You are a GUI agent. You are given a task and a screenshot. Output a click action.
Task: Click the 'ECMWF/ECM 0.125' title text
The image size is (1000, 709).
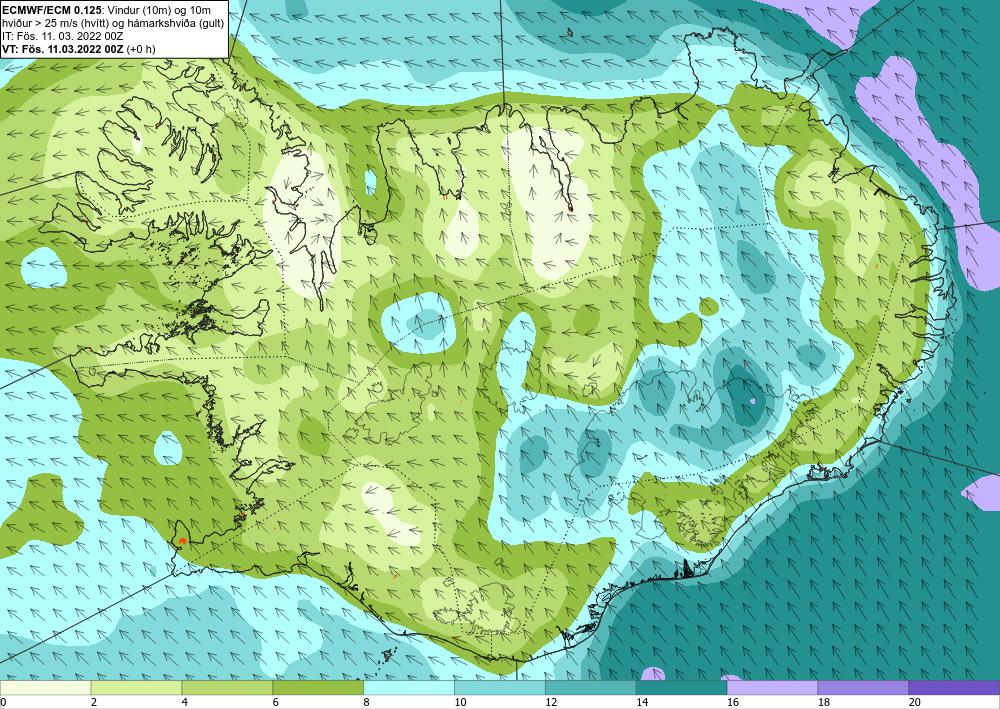pyautogui.click(x=52, y=9)
